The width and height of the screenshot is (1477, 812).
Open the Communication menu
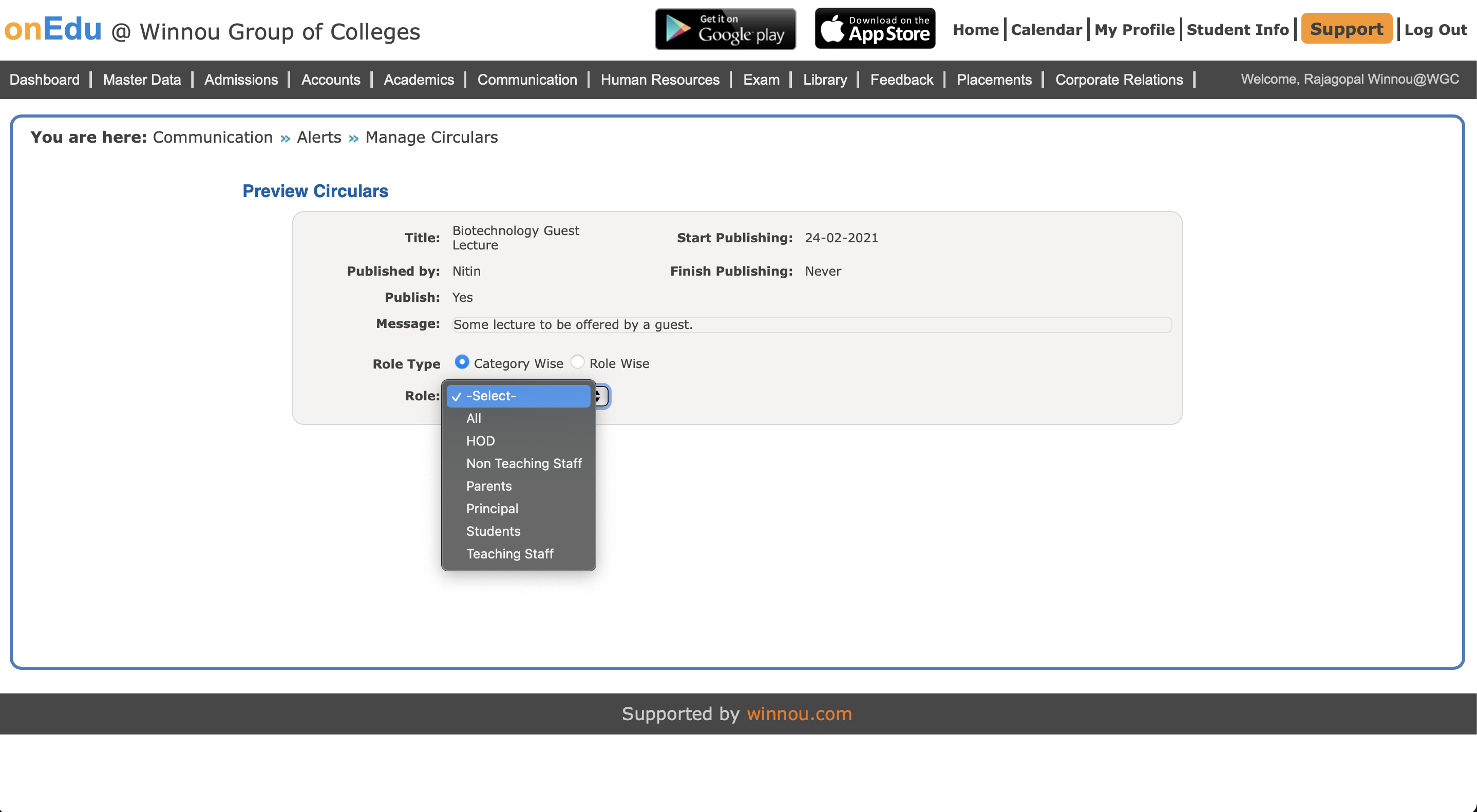527,80
